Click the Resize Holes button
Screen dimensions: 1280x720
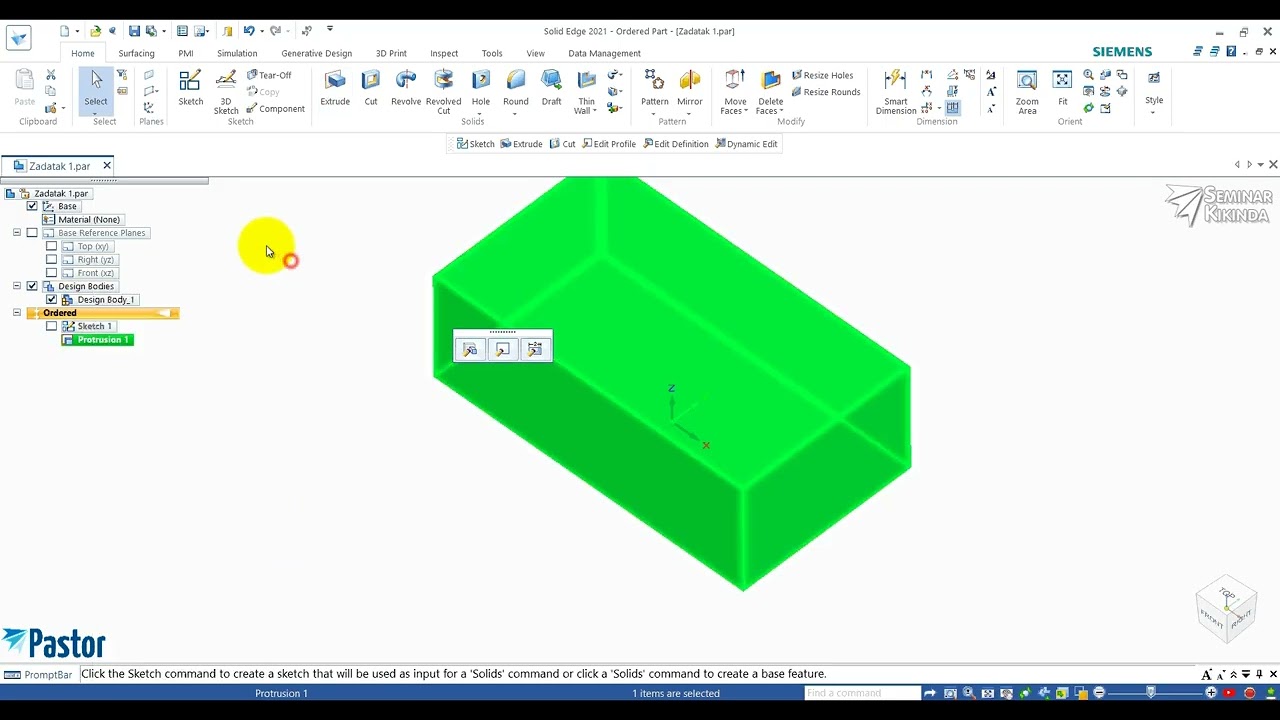(x=822, y=75)
